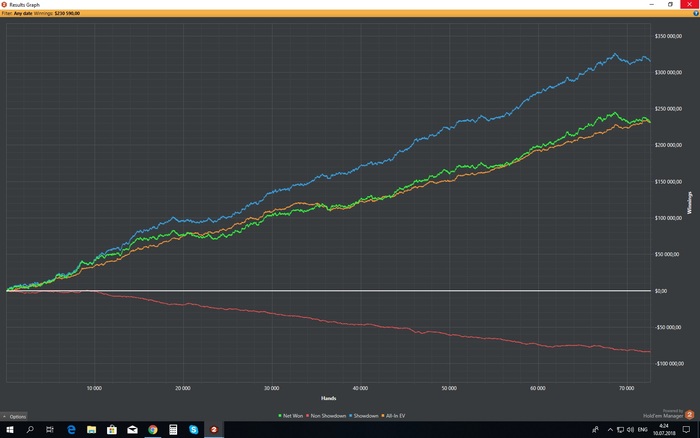
Task: Click the 10 000 hands tick label
Action: pos(94,388)
